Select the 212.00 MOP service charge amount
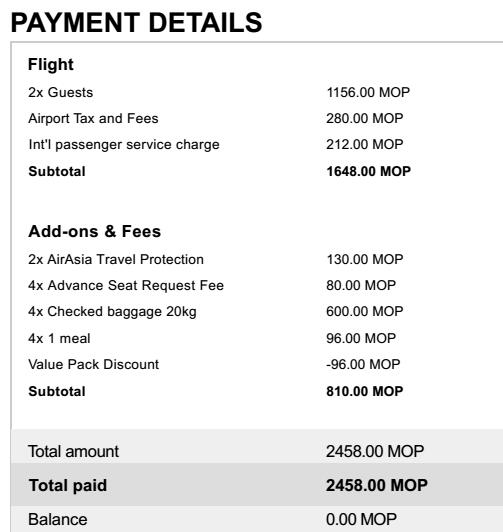 point(365,145)
